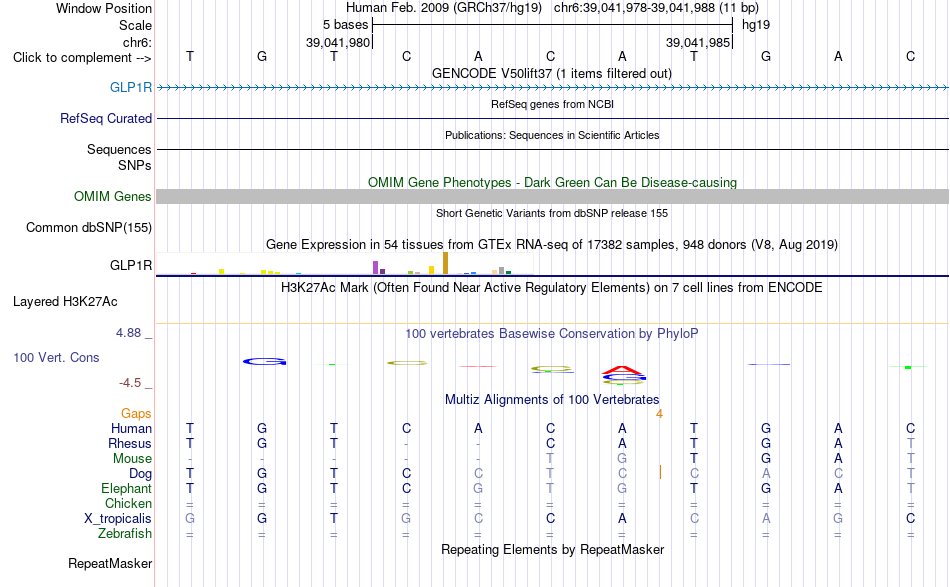
Task: Click the Repeating Elements by RepeatMasker title
Action: click(552, 549)
